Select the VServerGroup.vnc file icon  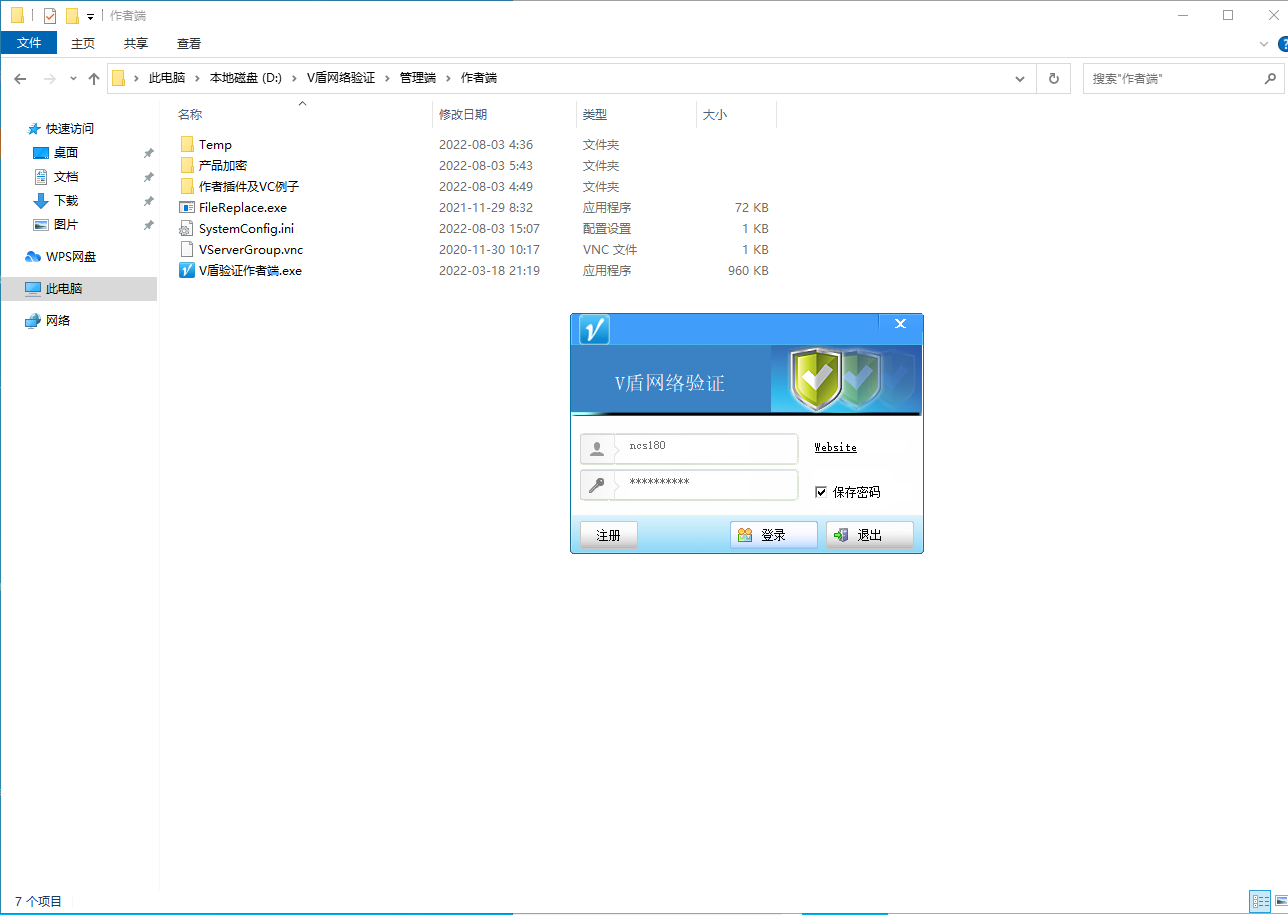(x=187, y=250)
